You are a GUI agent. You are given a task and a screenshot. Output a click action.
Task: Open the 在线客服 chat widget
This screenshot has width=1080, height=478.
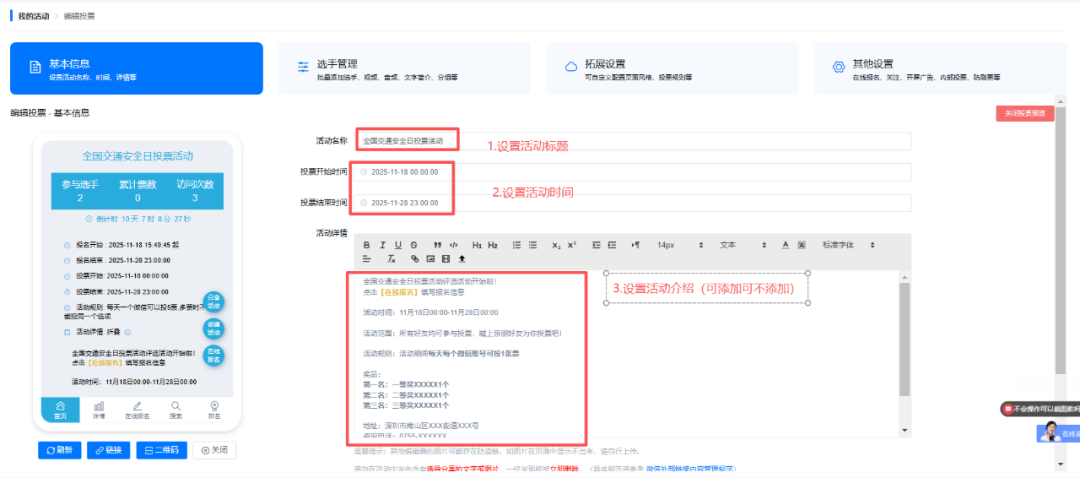pos(1059,433)
